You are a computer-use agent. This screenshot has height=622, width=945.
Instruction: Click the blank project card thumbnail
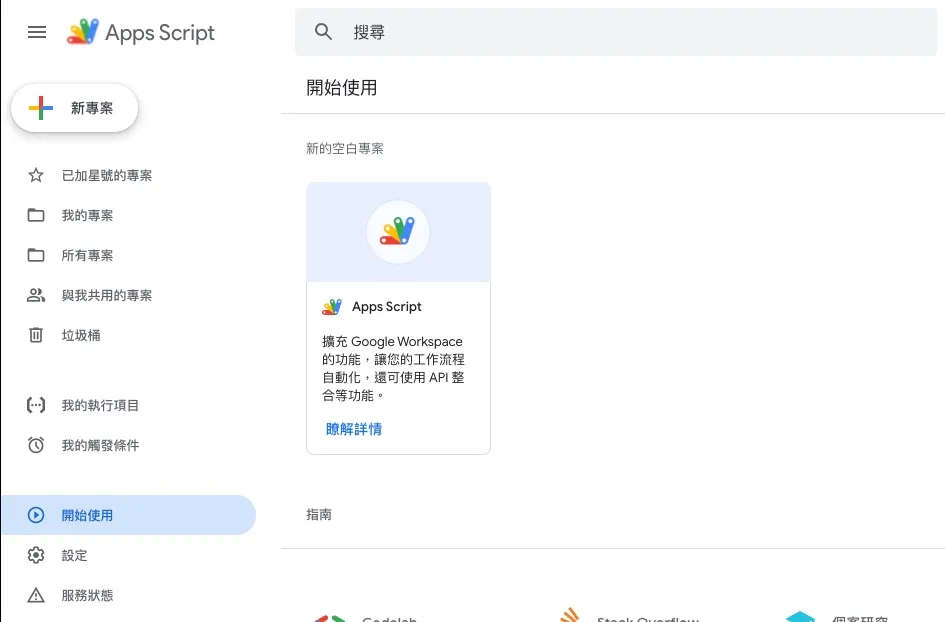click(x=398, y=232)
